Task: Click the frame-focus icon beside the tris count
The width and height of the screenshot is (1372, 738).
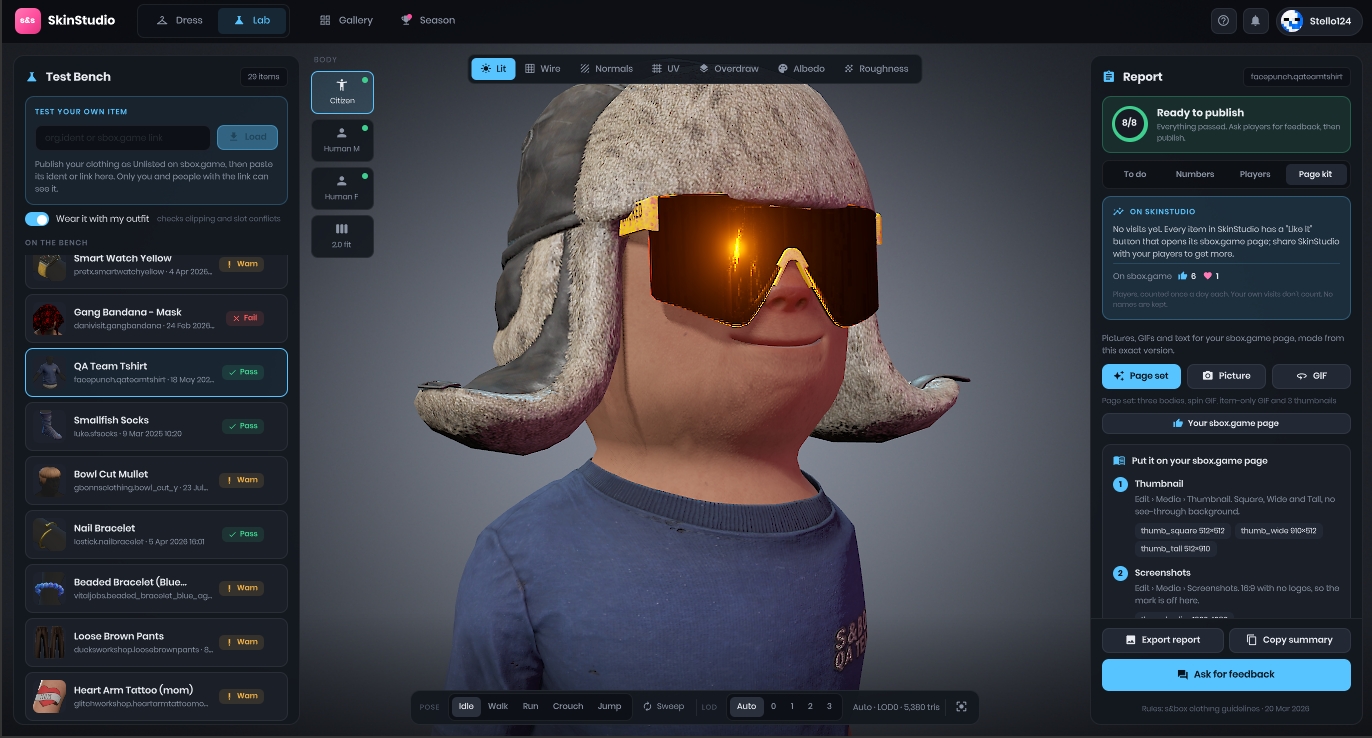Action: 961,706
